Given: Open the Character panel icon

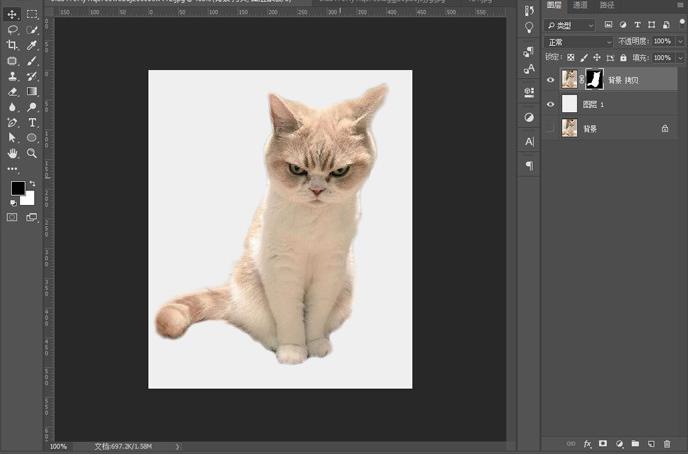Looking at the screenshot, I should coord(530,142).
